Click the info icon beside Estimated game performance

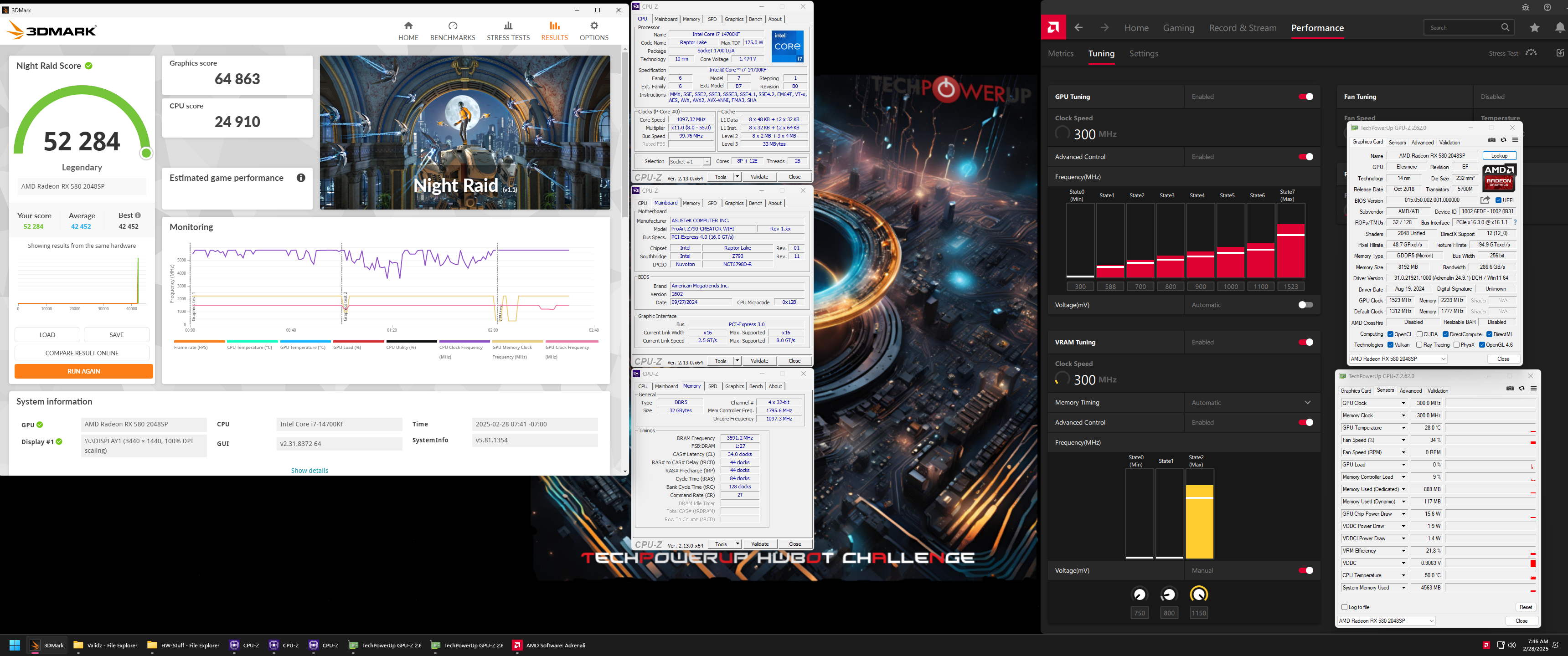(301, 178)
